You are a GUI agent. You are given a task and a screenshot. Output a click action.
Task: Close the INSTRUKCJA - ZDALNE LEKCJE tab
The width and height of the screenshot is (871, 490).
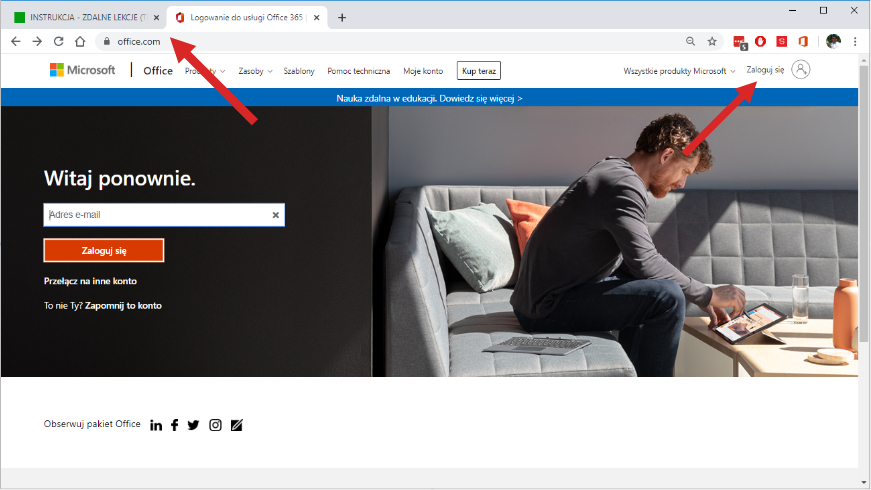[x=157, y=18]
